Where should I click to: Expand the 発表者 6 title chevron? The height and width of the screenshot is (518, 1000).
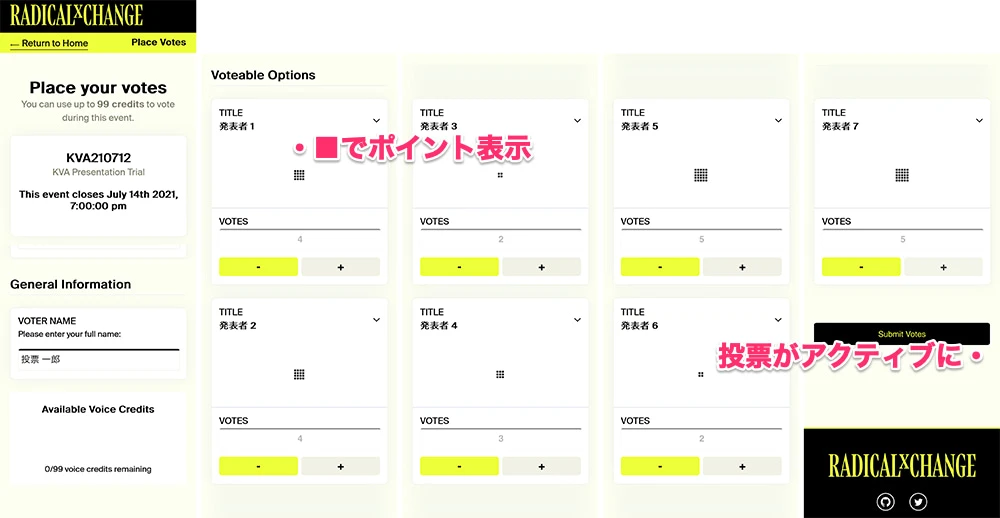(x=778, y=320)
